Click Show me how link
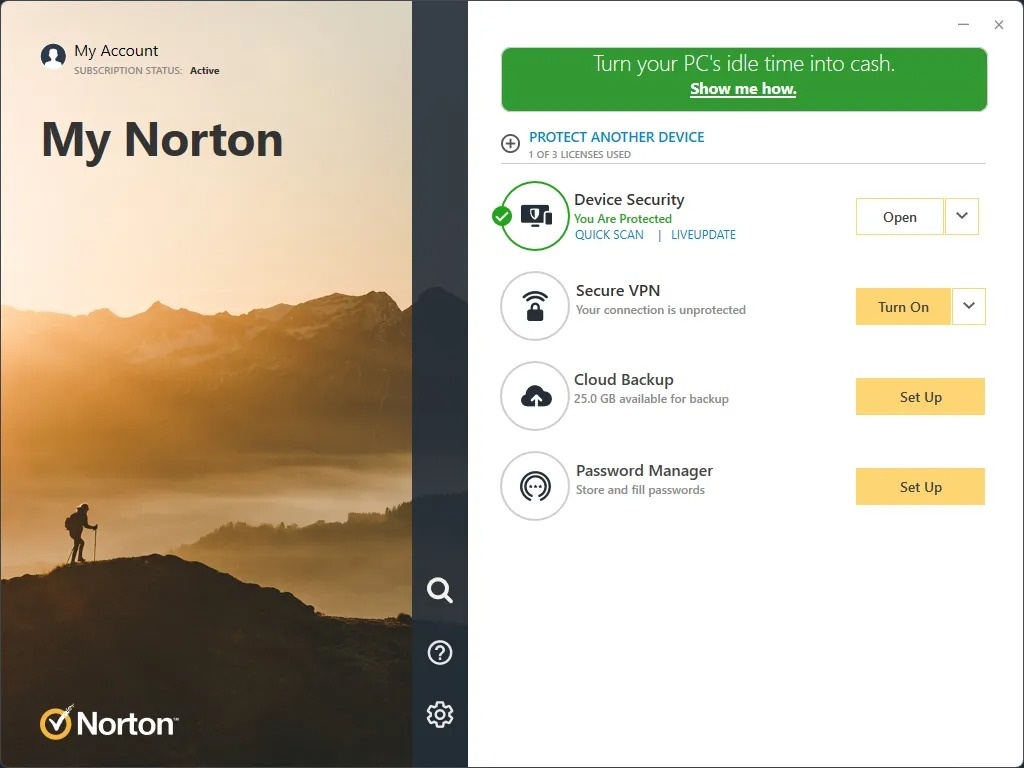The height and width of the screenshot is (768, 1024). (743, 89)
